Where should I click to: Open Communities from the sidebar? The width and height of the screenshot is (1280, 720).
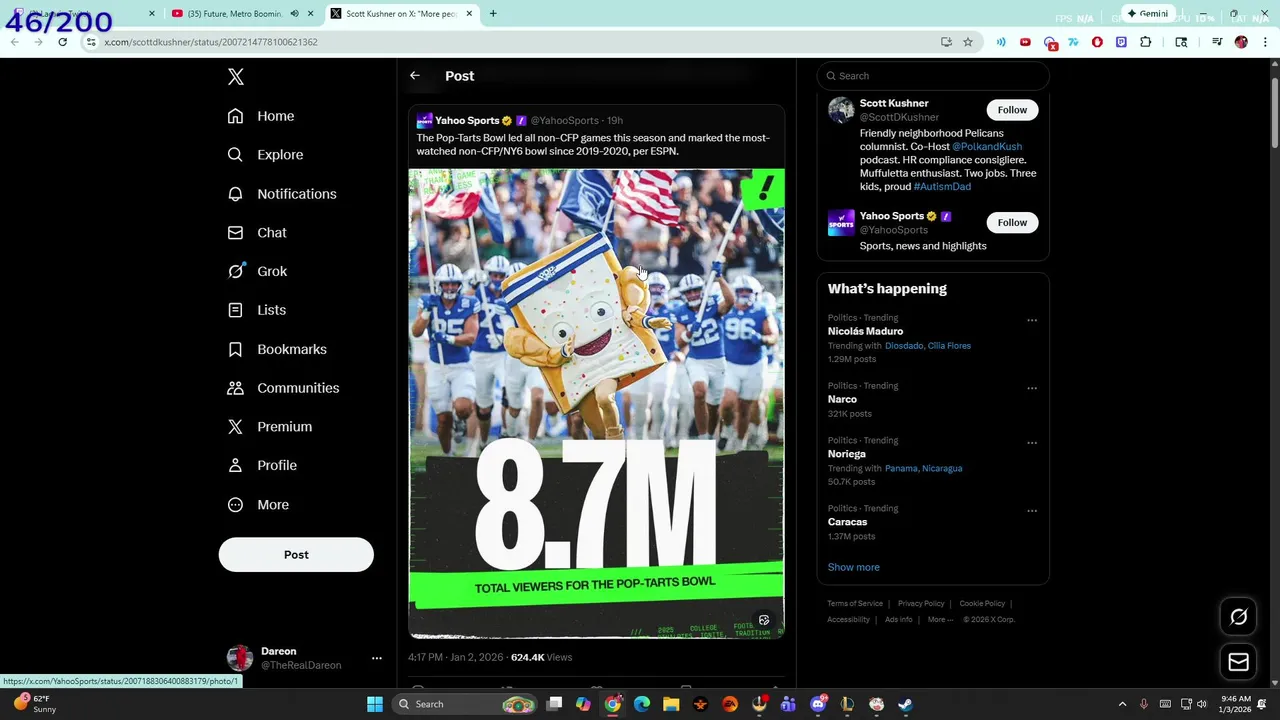tap(283, 388)
